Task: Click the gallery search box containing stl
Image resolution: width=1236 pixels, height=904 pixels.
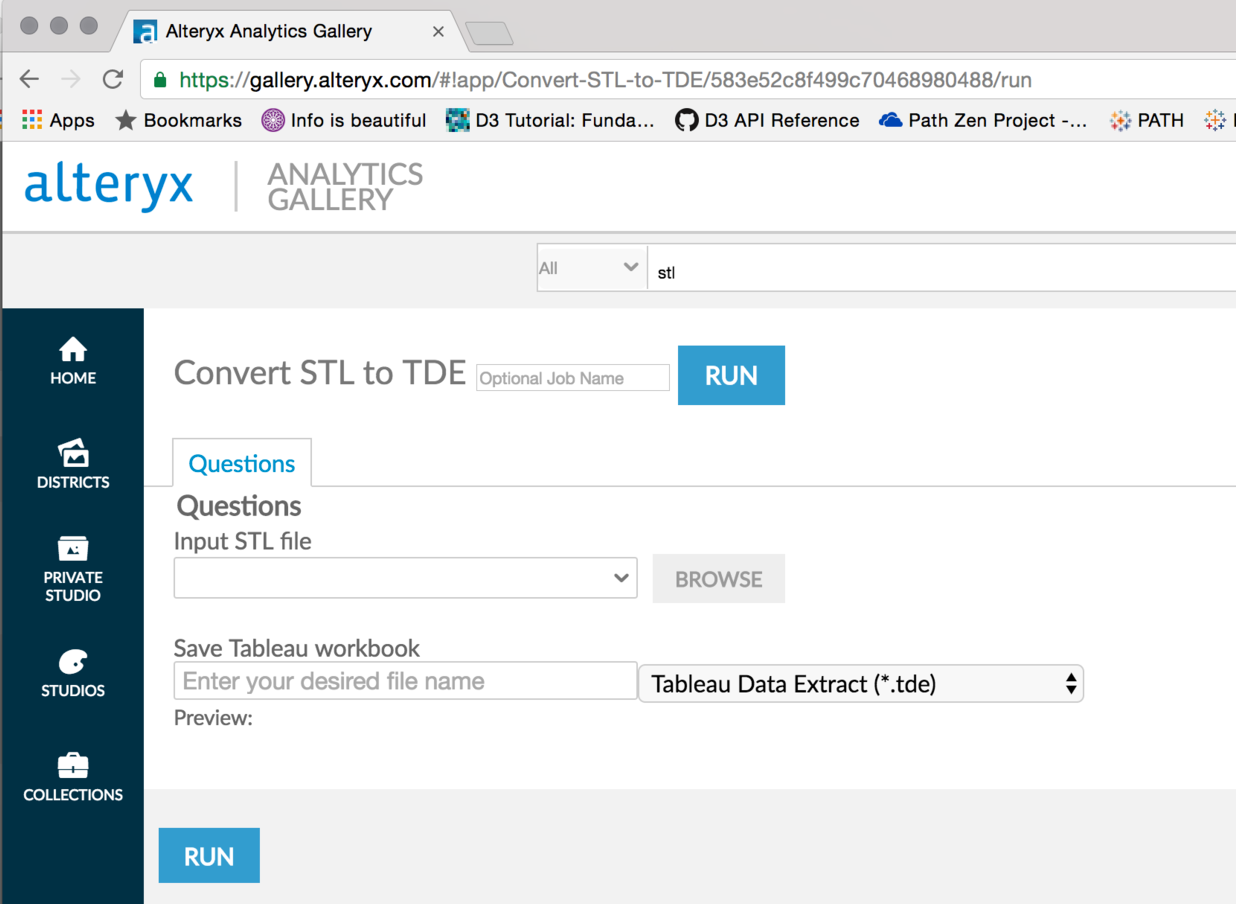Action: [x=941, y=268]
